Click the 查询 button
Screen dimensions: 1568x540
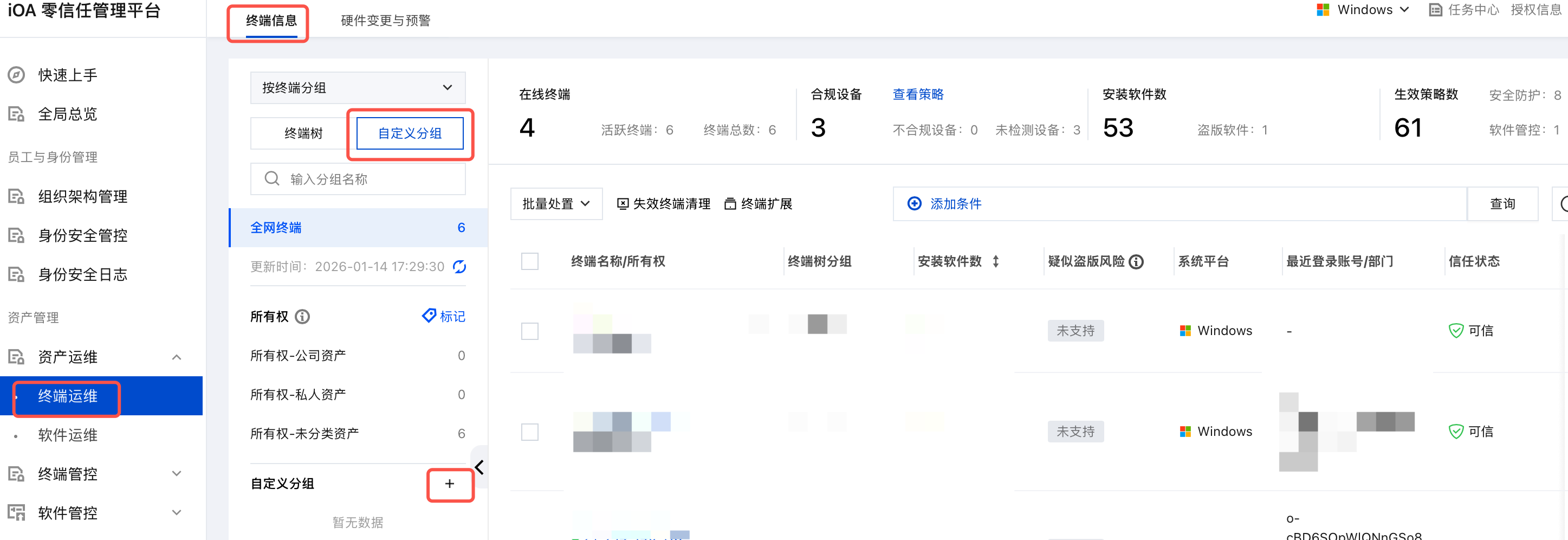point(1503,204)
